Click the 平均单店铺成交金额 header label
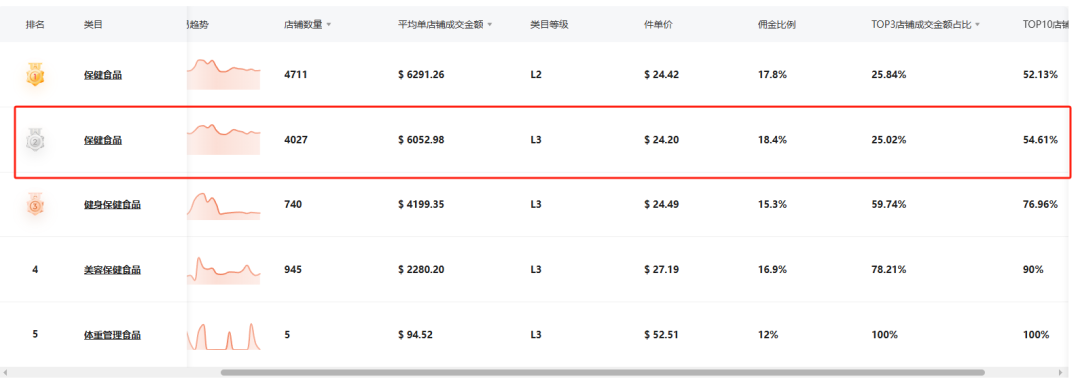Viewport: 1080px width, 379px height. (441, 25)
